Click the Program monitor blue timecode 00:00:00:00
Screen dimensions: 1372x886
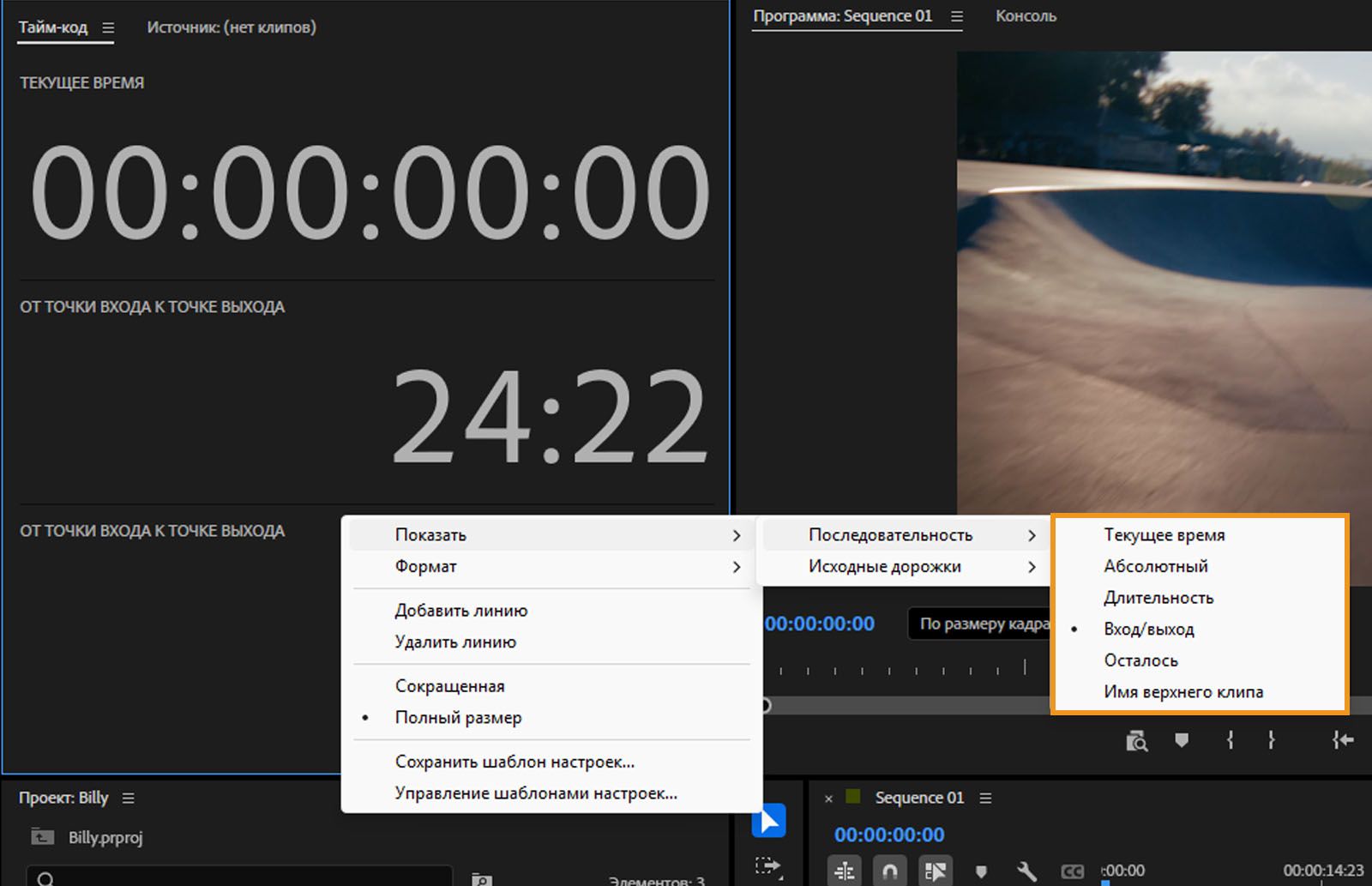819,624
